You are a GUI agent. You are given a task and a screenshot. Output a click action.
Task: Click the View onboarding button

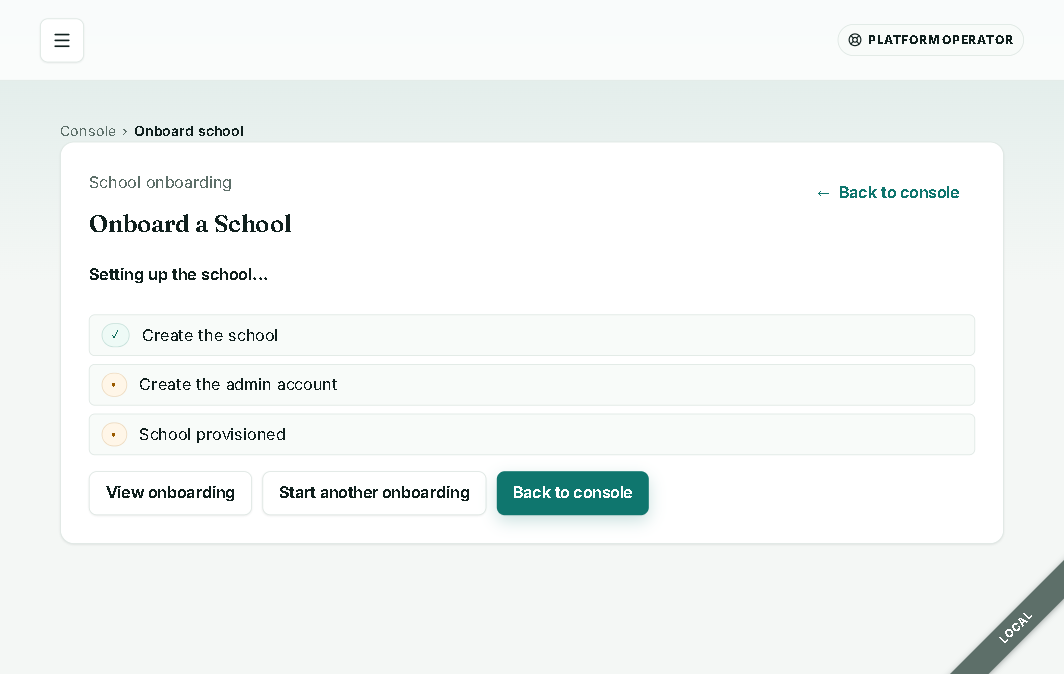pyautogui.click(x=170, y=493)
